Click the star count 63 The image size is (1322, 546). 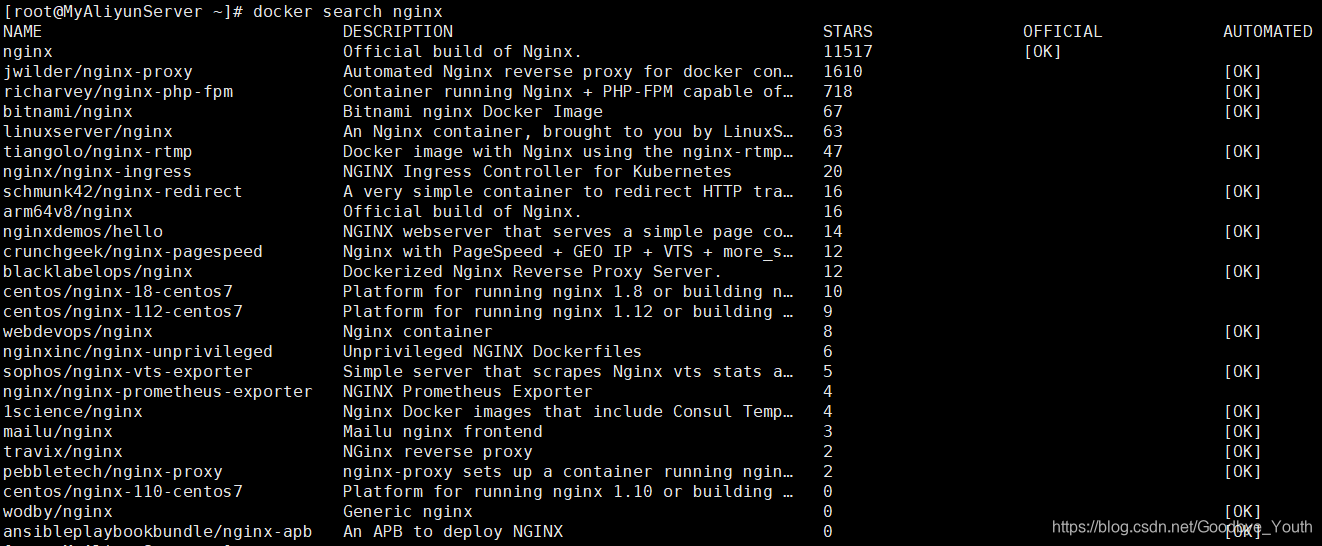coord(833,131)
